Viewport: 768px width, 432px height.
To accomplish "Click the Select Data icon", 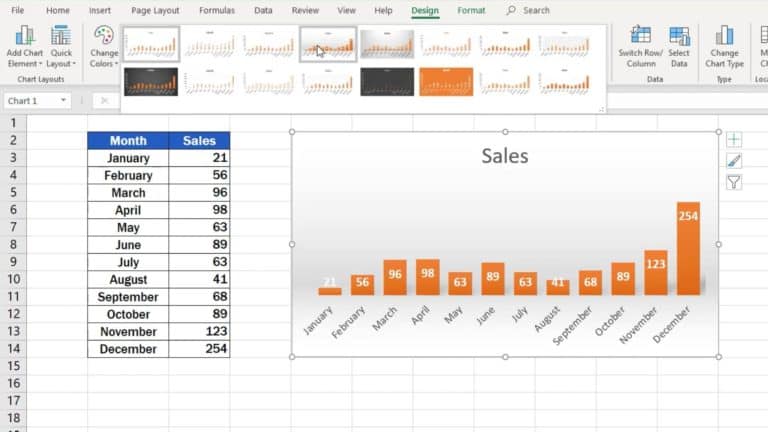I will tap(679, 38).
